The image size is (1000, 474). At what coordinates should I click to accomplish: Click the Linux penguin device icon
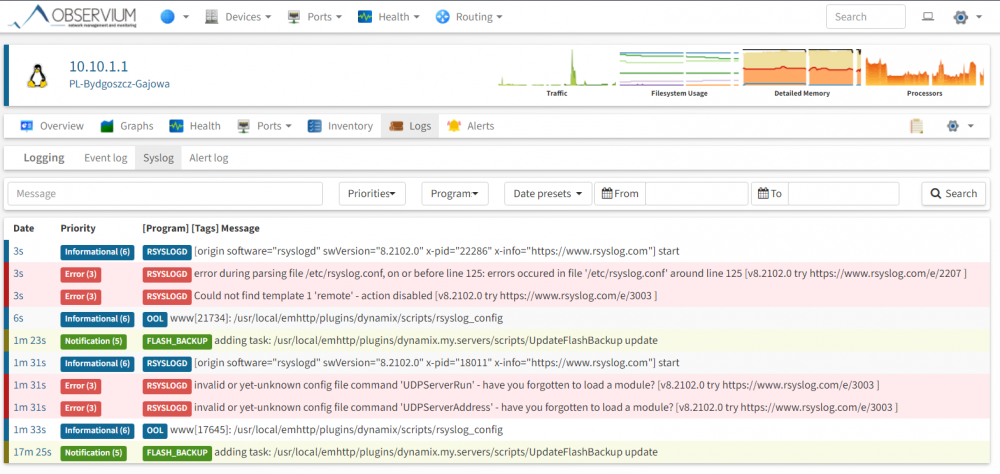pos(38,75)
